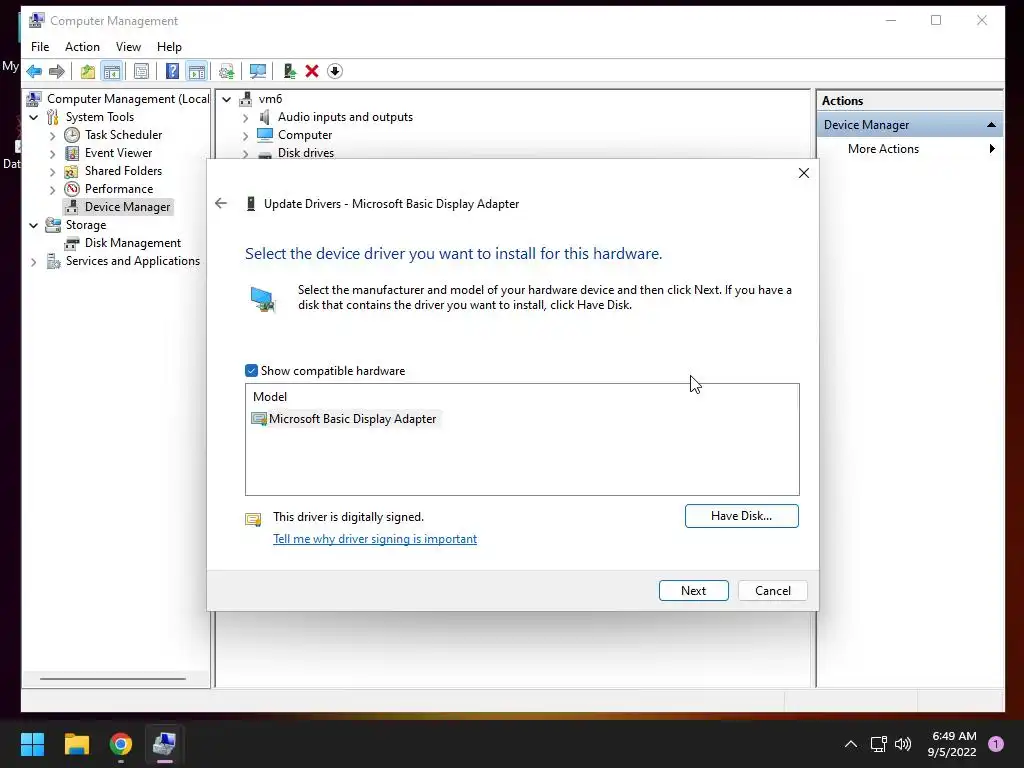Click Computer Management taskbar icon
This screenshot has height=768, width=1024.
coord(164,744)
